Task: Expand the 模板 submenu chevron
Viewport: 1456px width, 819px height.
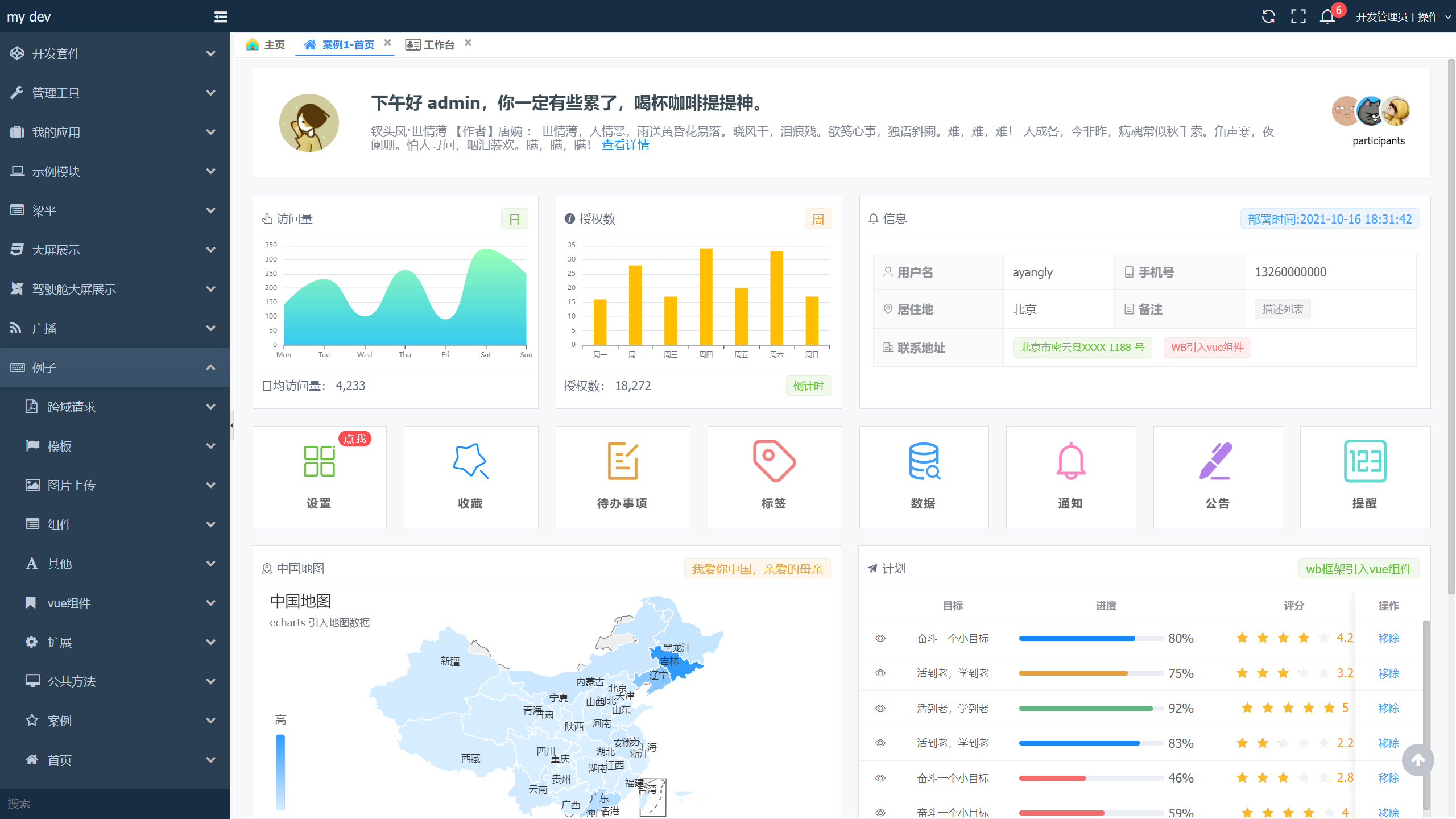Action: 211,446
